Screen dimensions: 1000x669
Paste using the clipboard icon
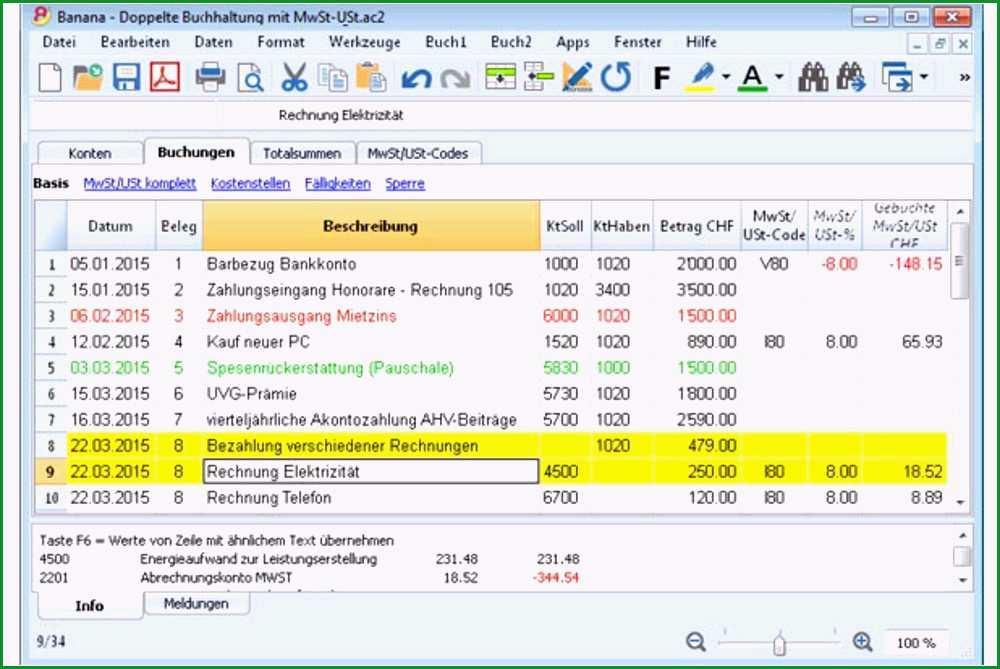pyautogui.click(x=371, y=77)
